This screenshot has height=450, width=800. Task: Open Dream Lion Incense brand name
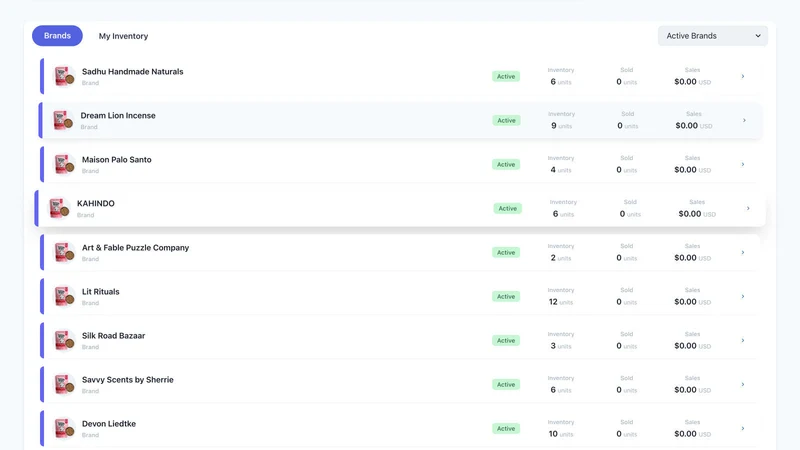coord(118,115)
